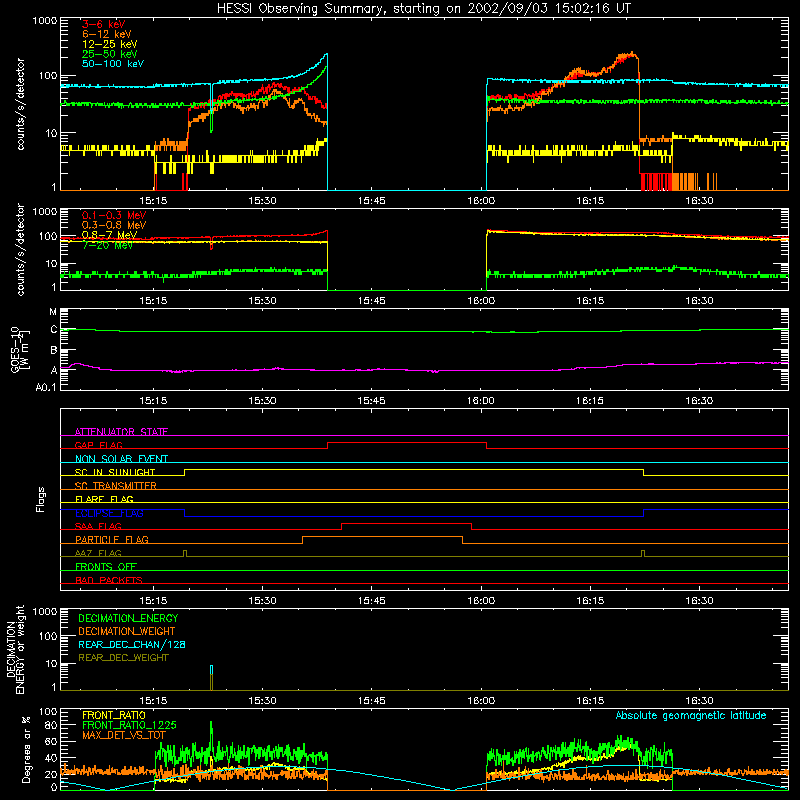The width and height of the screenshot is (800, 800).
Task: Click the 0.1-0.3 MeV legend label
Action: [x=114, y=215]
